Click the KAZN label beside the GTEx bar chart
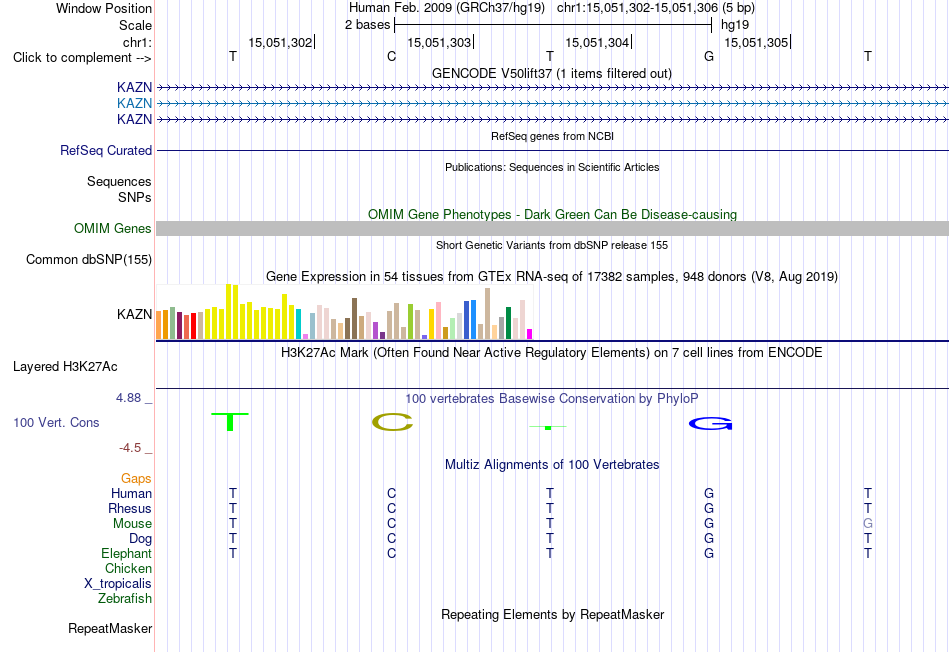 pos(134,314)
